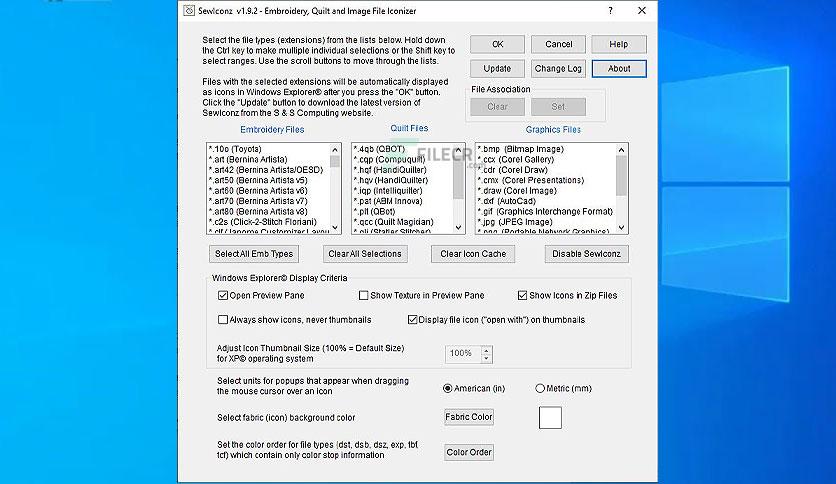Select *.gif (Graphics Interchange Format) entry
This screenshot has width=836, height=484.
(x=545, y=212)
